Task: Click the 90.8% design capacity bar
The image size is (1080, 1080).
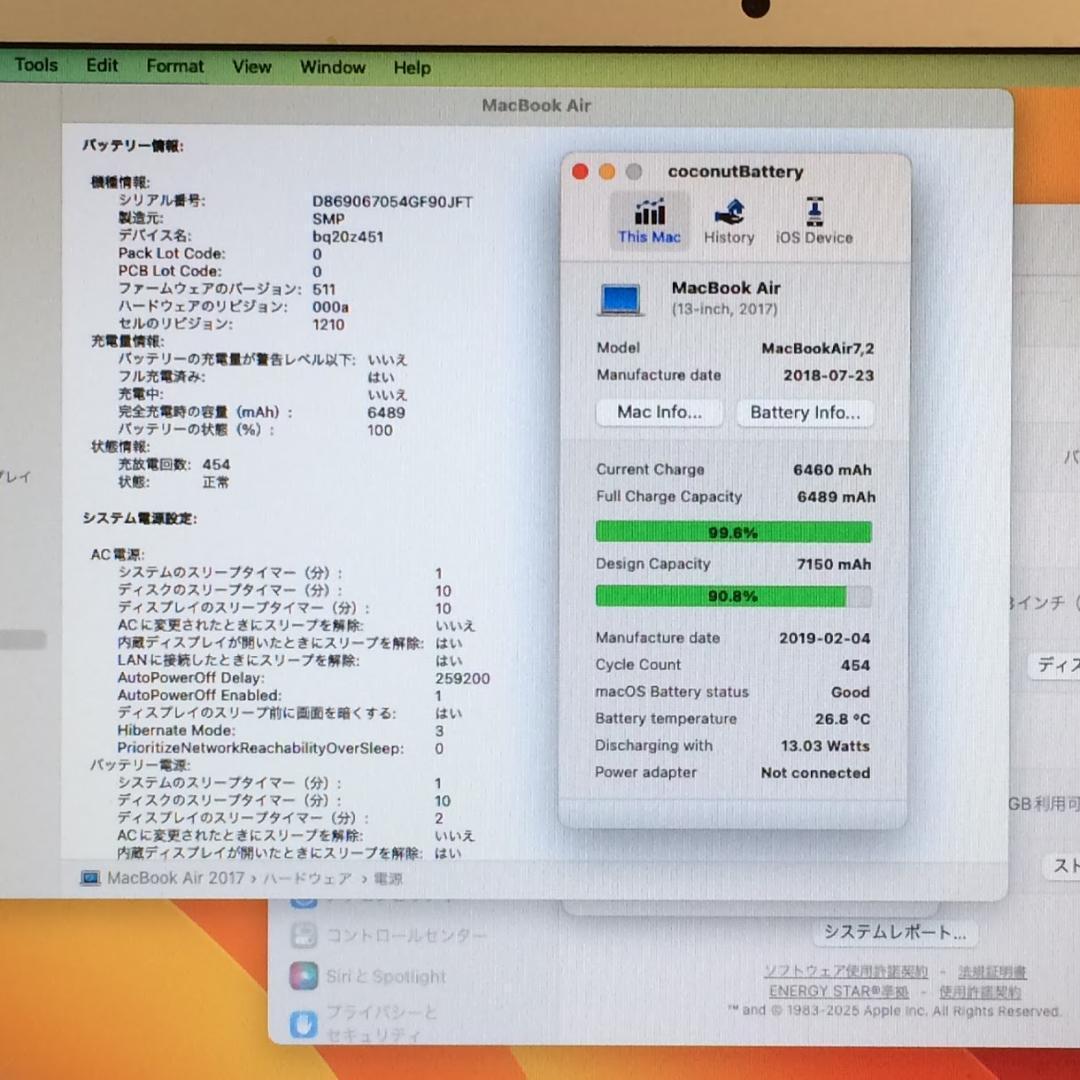Action: coord(733,596)
